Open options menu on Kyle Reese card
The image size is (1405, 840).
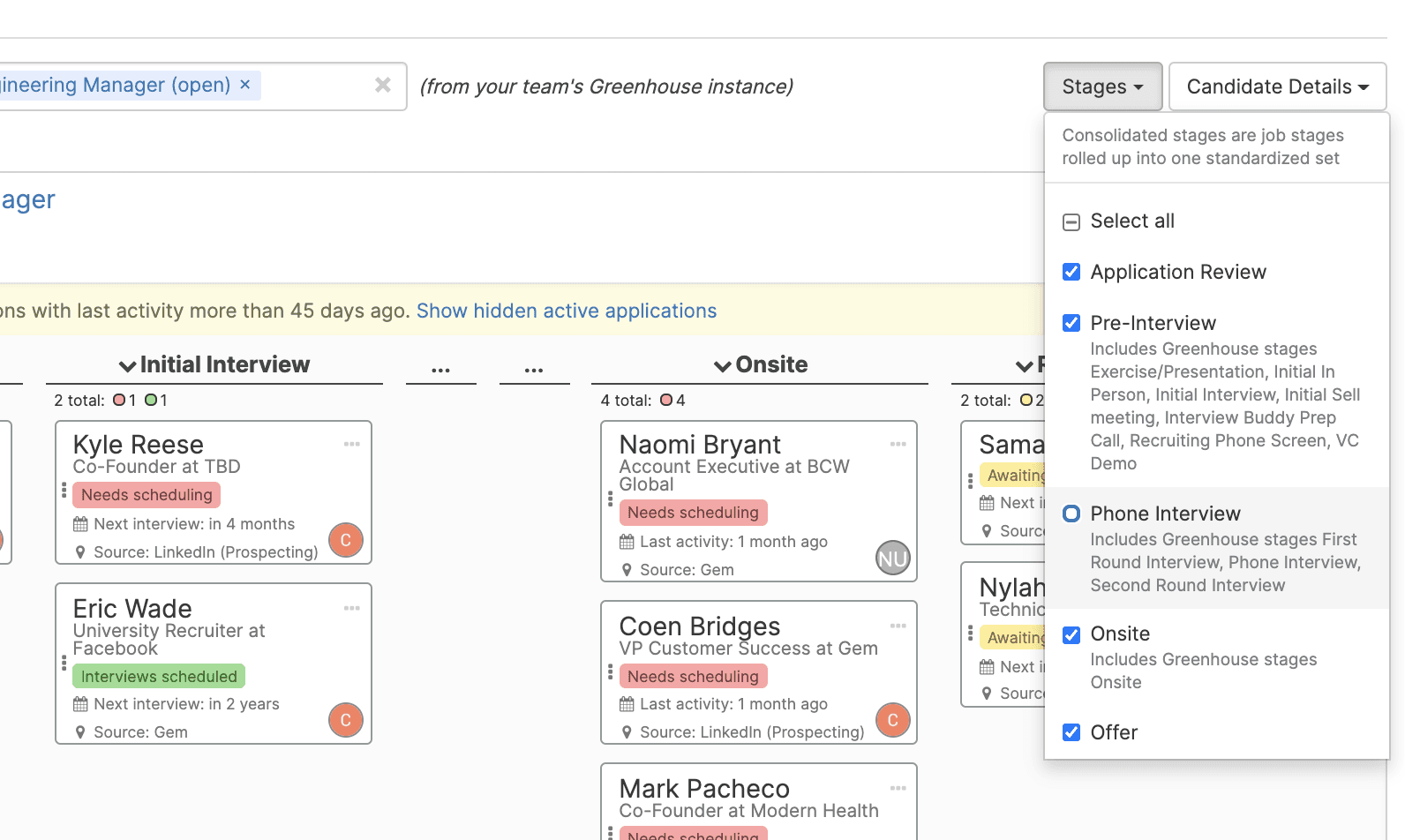point(352,444)
